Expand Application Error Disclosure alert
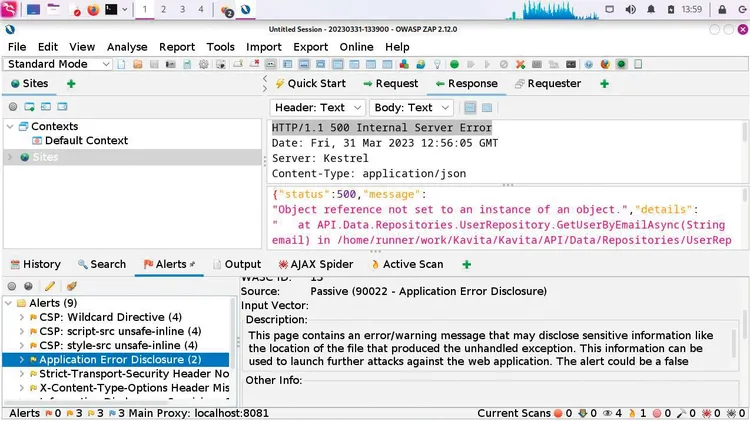Screen dimensions: 750x421 22,360
